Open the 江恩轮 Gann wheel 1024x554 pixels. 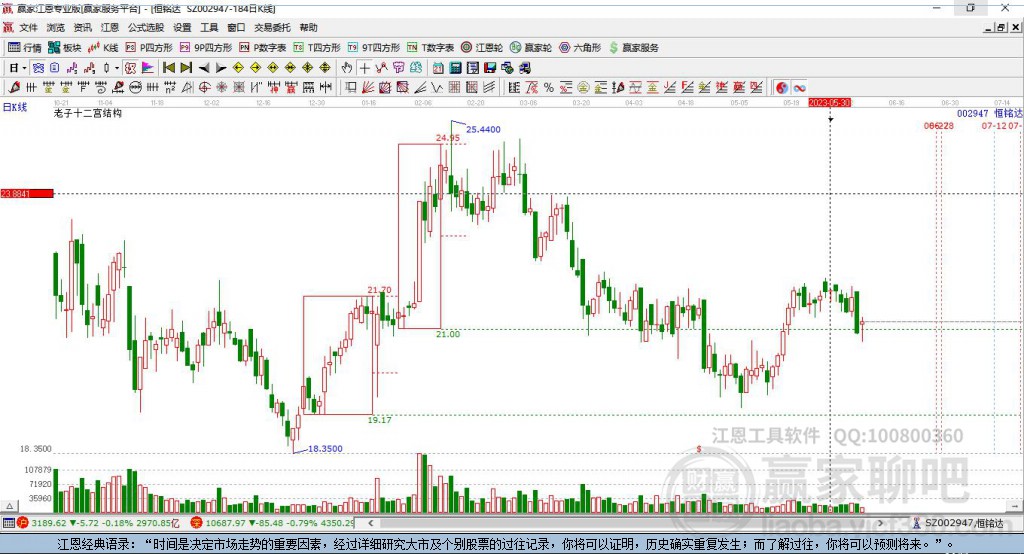[x=482, y=48]
